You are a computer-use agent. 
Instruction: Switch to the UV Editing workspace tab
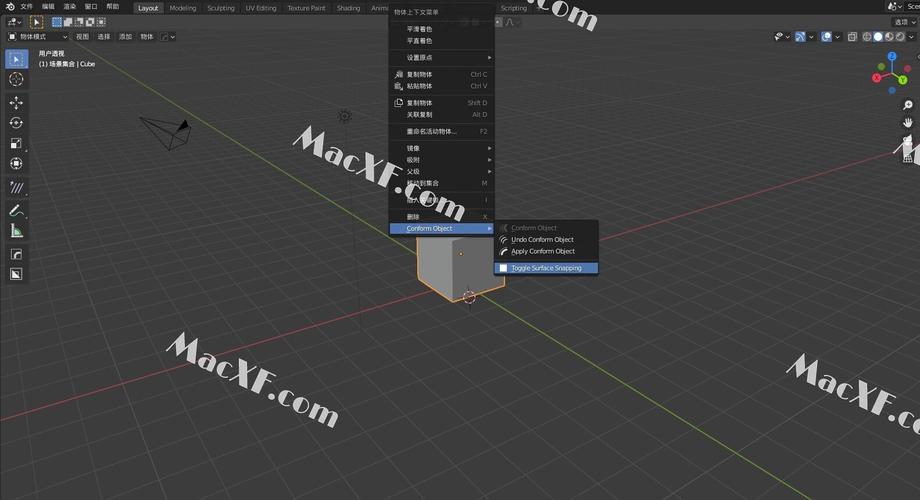tap(261, 8)
